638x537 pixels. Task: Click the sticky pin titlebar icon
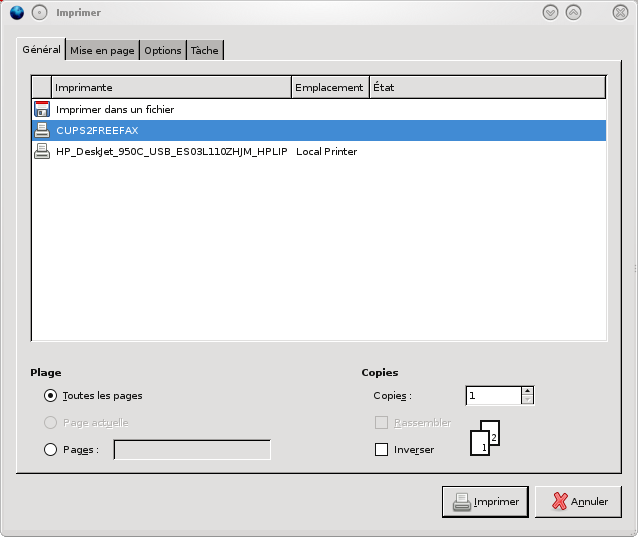39,12
